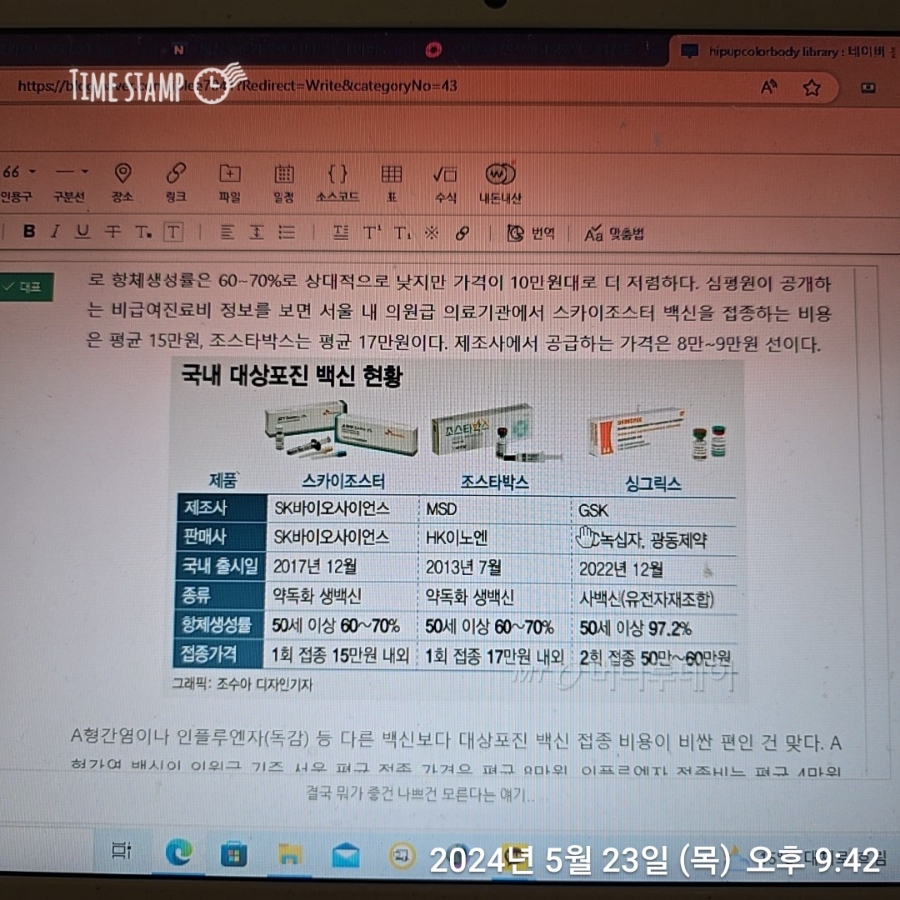
Task: Click the browser address bar URL
Action: click(x=238, y=86)
